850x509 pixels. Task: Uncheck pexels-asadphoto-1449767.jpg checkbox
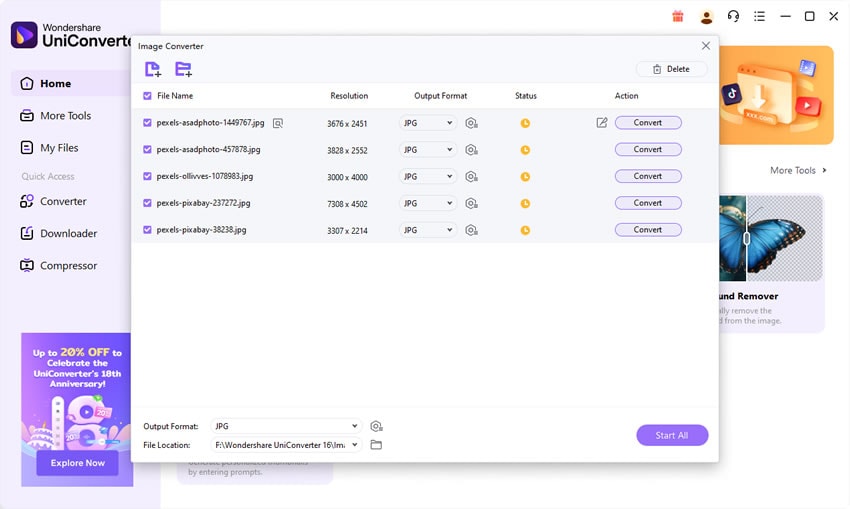[147, 123]
